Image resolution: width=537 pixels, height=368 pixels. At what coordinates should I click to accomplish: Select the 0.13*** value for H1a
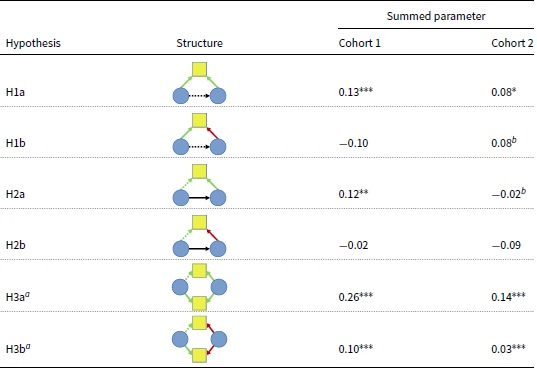[x=355, y=92]
